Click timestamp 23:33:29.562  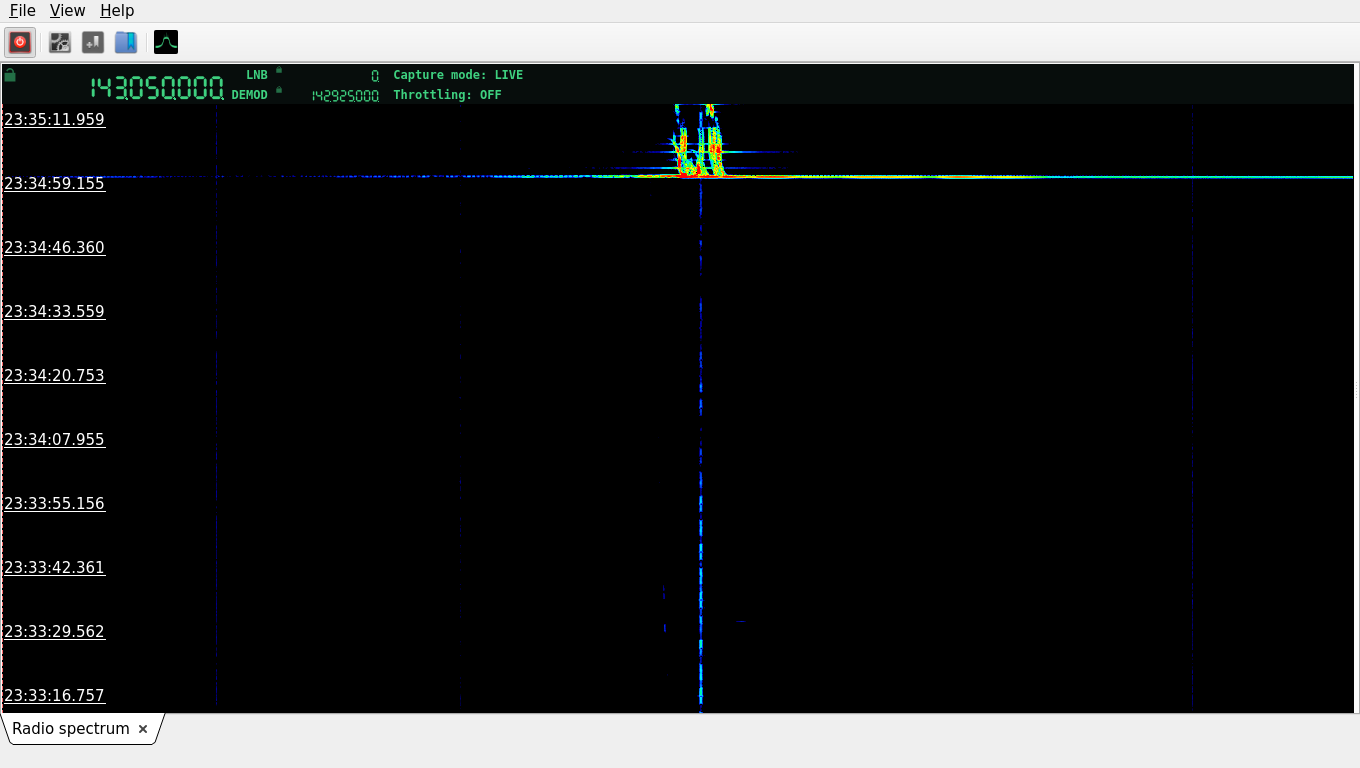click(x=55, y=632)
